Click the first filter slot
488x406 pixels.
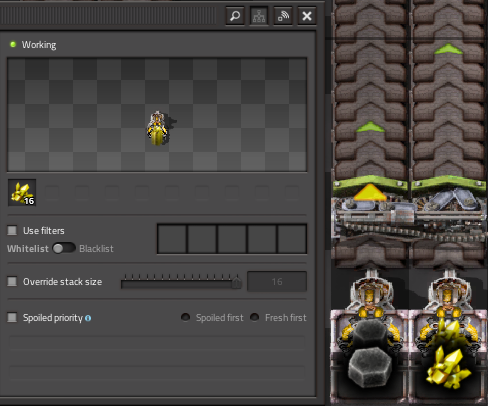click(172, 239)
